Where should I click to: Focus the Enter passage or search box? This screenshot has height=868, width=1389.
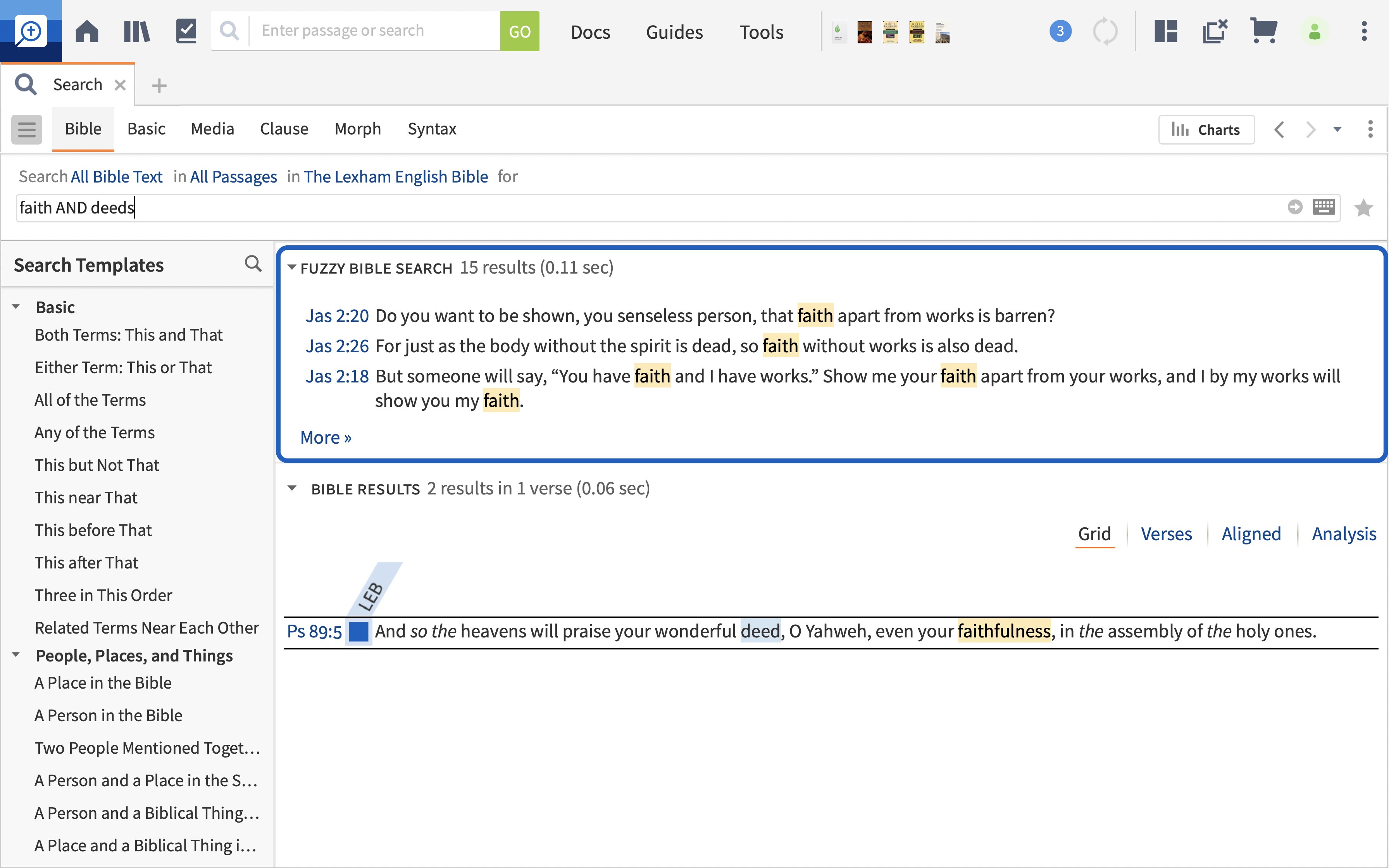375,31
